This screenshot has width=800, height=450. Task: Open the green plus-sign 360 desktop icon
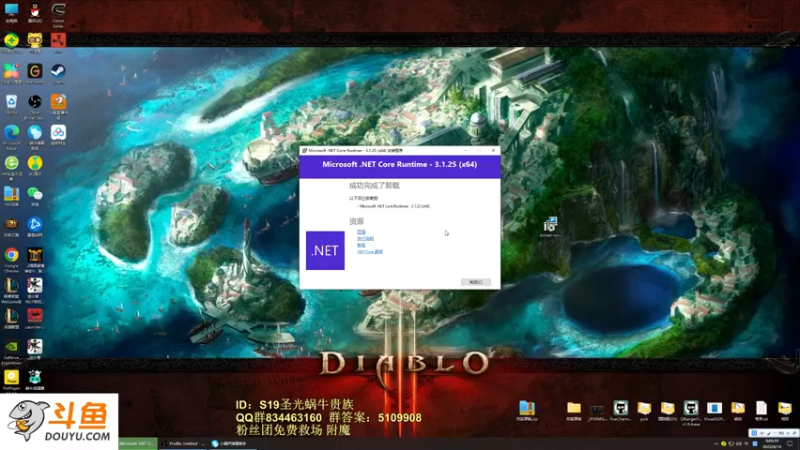coord(11,43)
